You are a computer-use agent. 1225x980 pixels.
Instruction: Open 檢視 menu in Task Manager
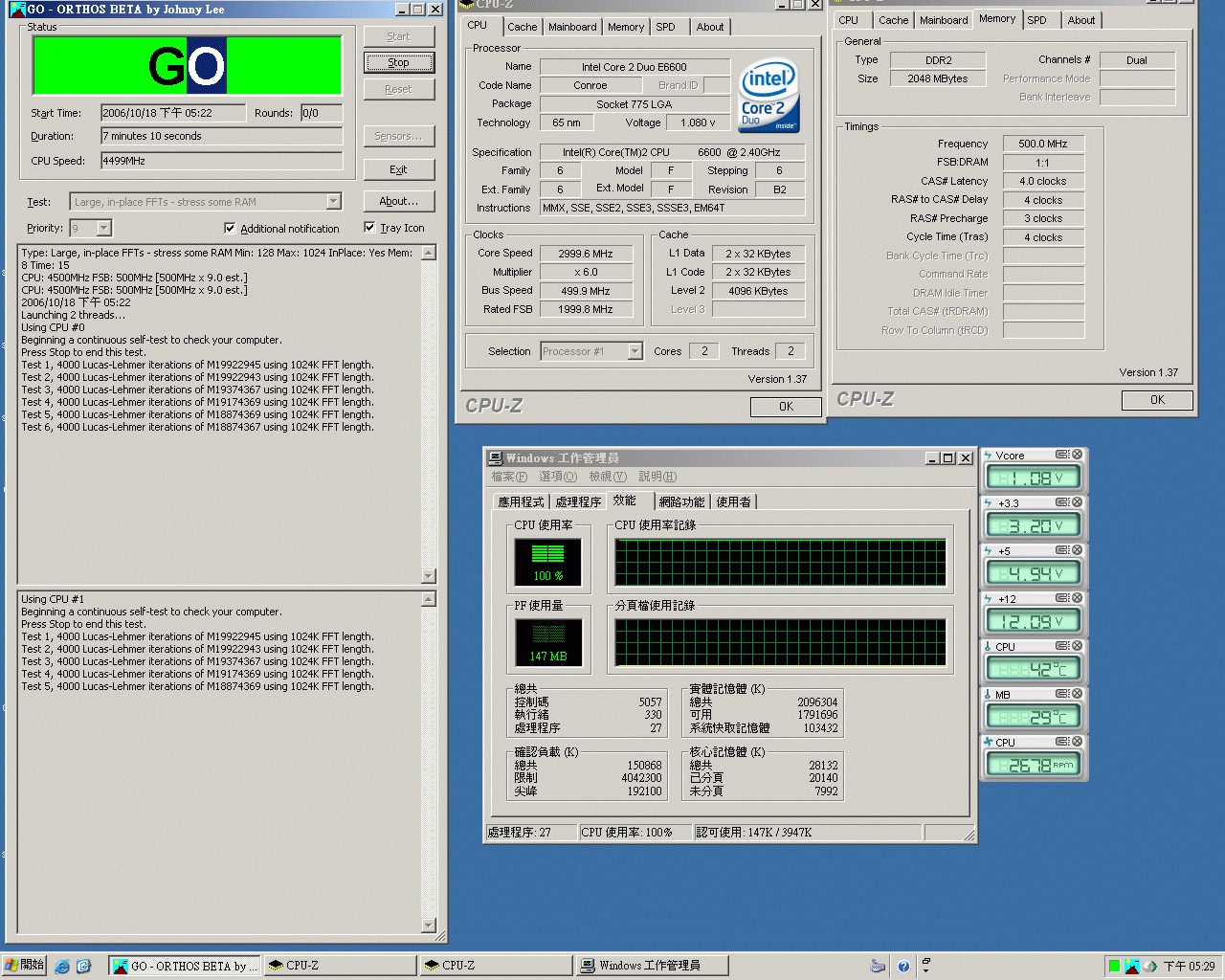[608, 477]
